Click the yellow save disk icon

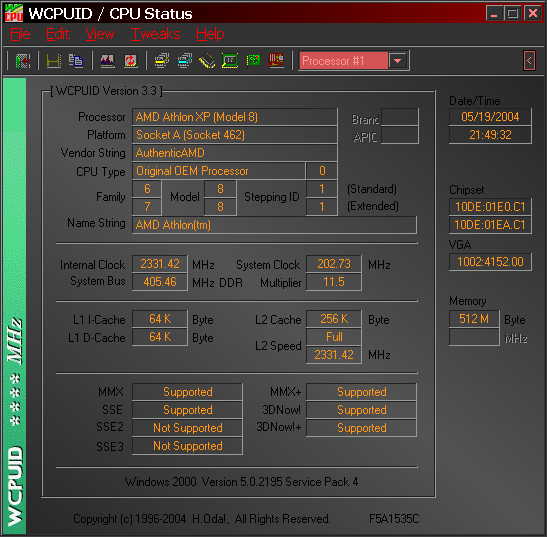click(54, 61)
